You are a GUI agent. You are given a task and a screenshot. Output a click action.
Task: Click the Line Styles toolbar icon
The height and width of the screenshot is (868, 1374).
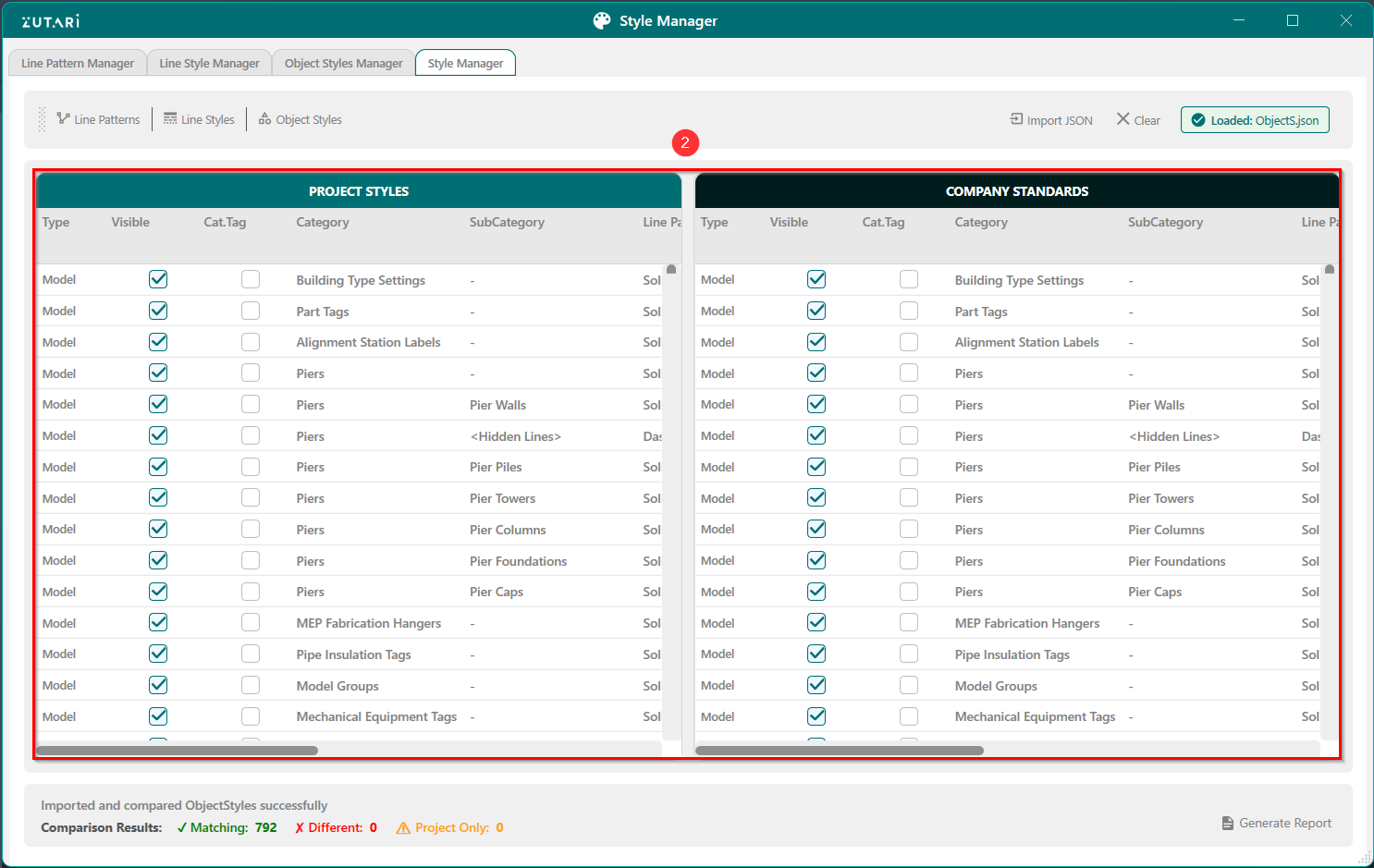point(170,118)
